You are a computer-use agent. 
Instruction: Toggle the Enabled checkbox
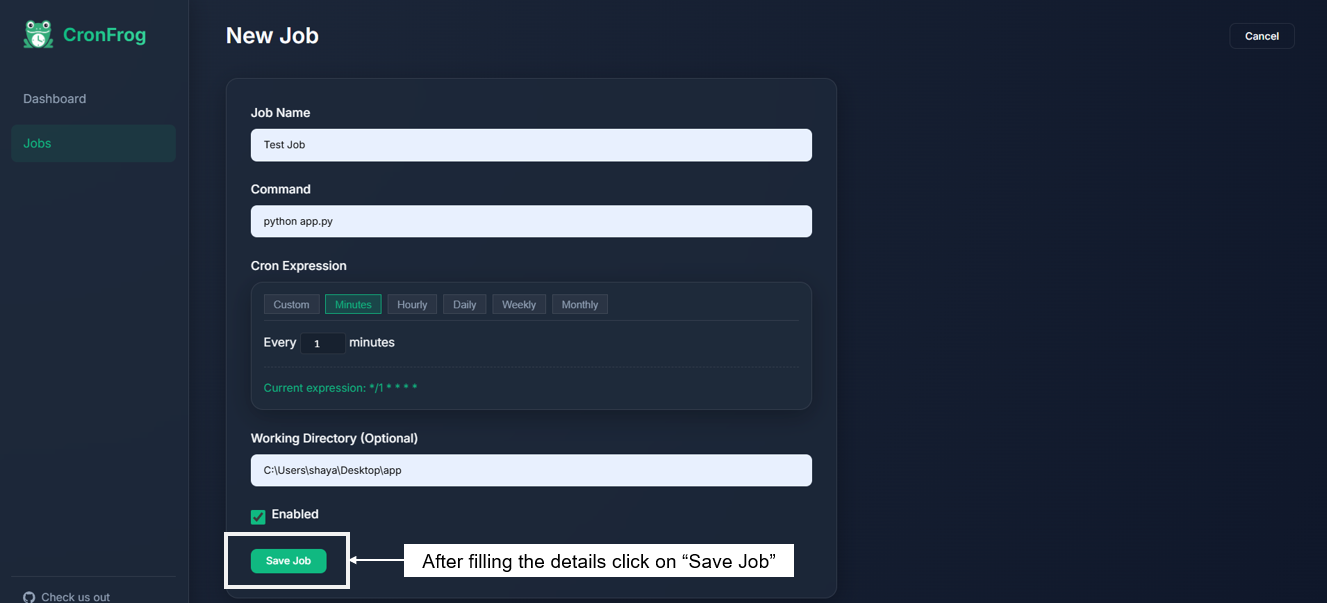coord(258,516)
